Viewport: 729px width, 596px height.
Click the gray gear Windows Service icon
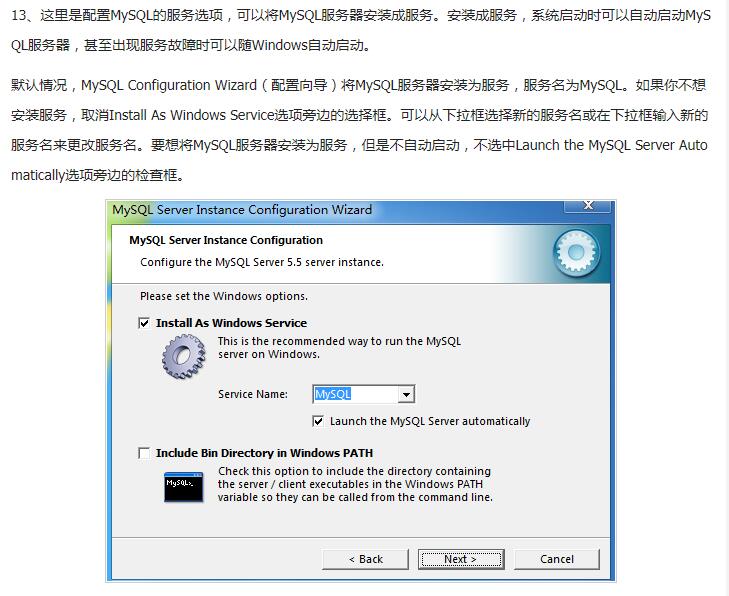pos(184,357)
